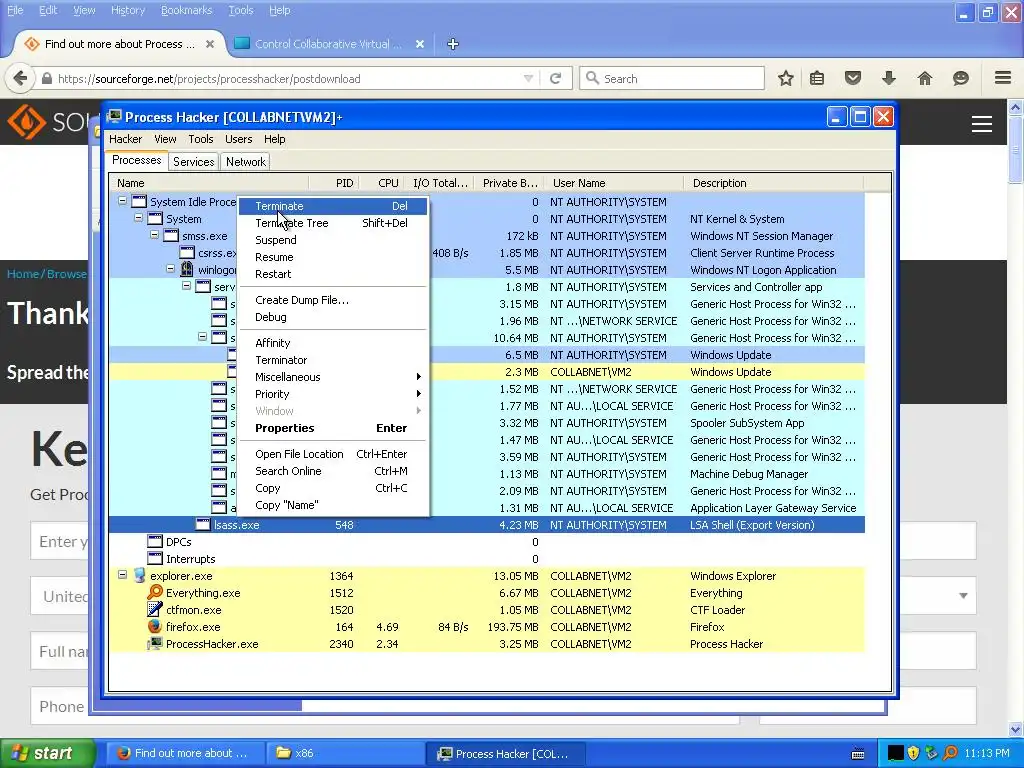This screenshot has width=1024, height=768.
Task: Open the Priority submenu
Action: [333, 394]
